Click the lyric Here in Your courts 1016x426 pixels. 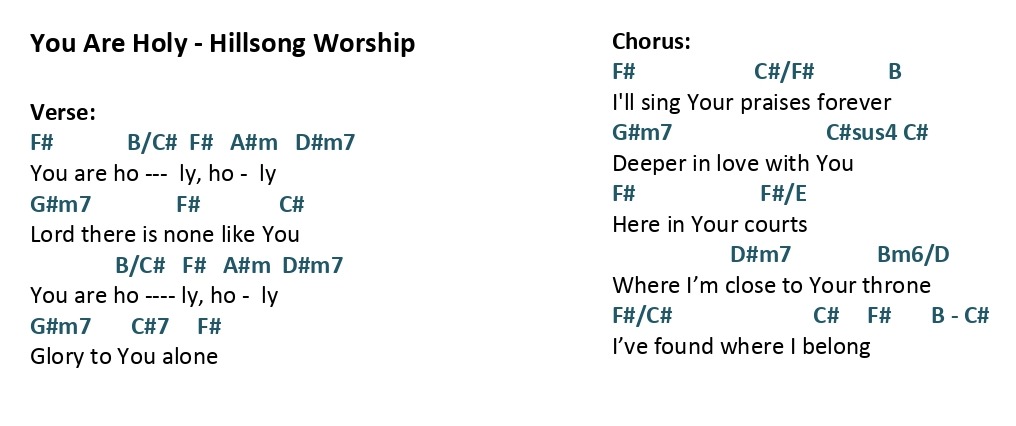(x=710, y=224)
